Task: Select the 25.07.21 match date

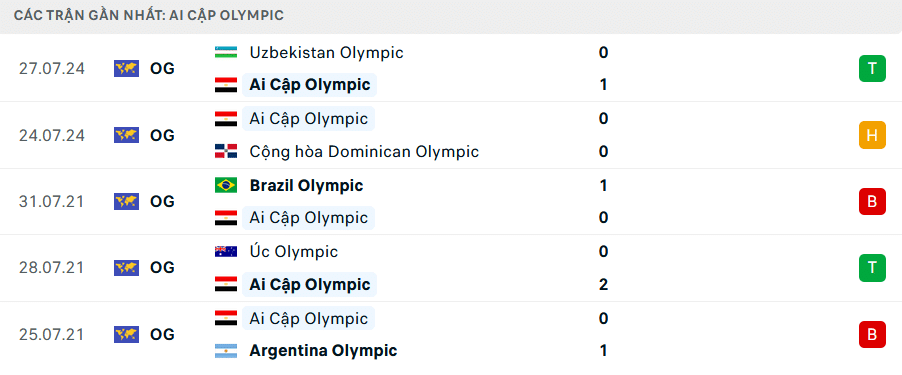Action: 52,334
